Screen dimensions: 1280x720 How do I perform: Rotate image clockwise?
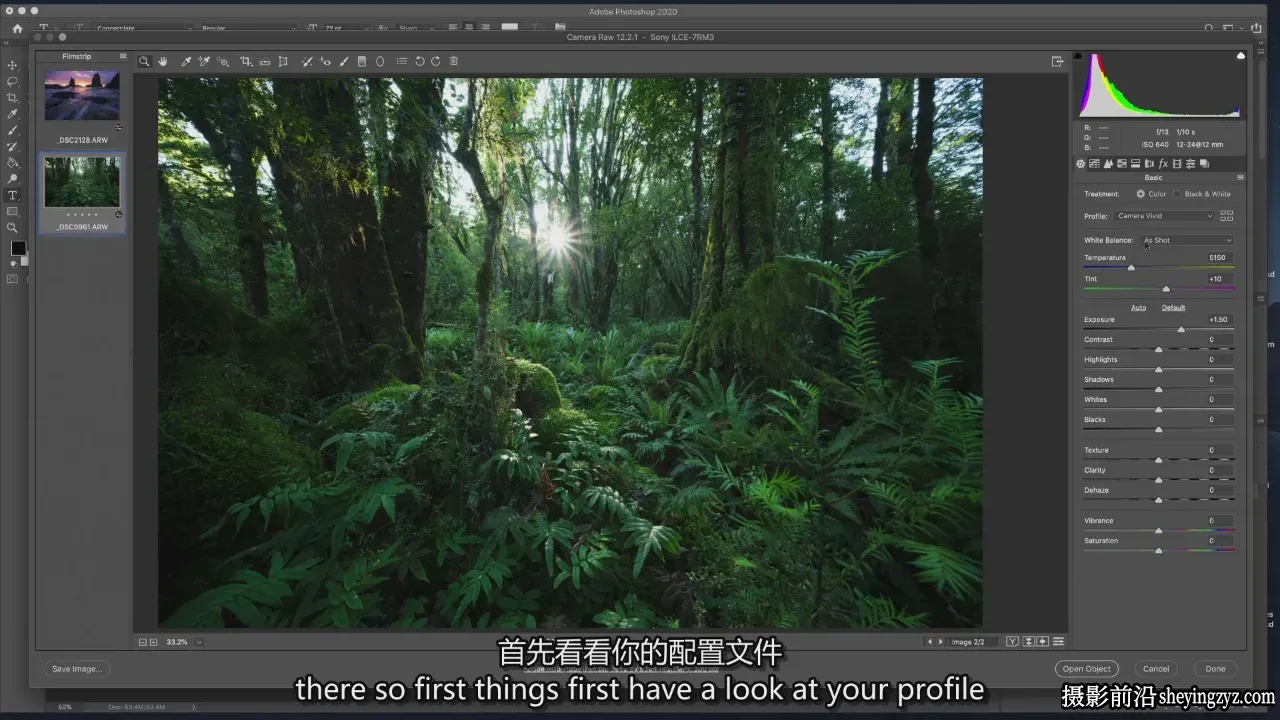click(x=436, y=61)
